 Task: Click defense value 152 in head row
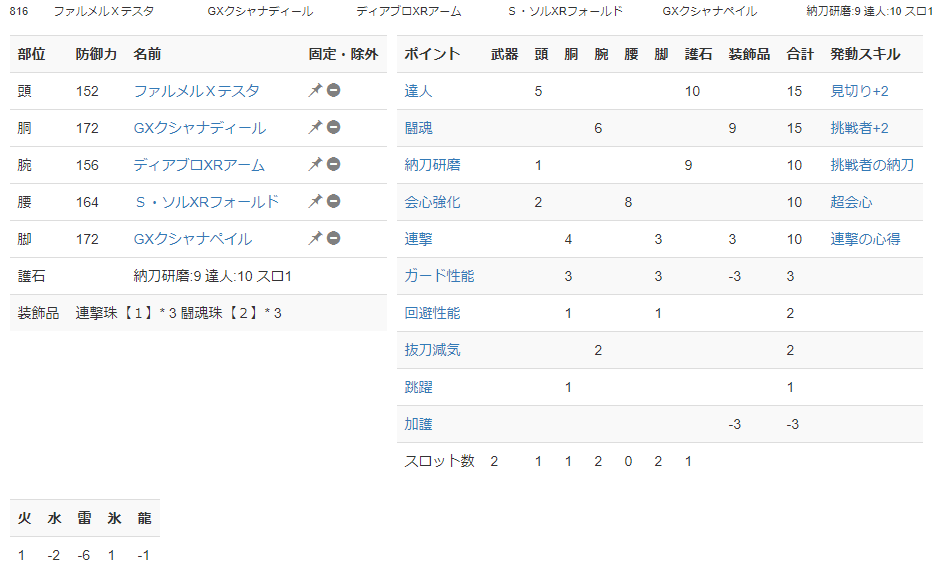87,91
